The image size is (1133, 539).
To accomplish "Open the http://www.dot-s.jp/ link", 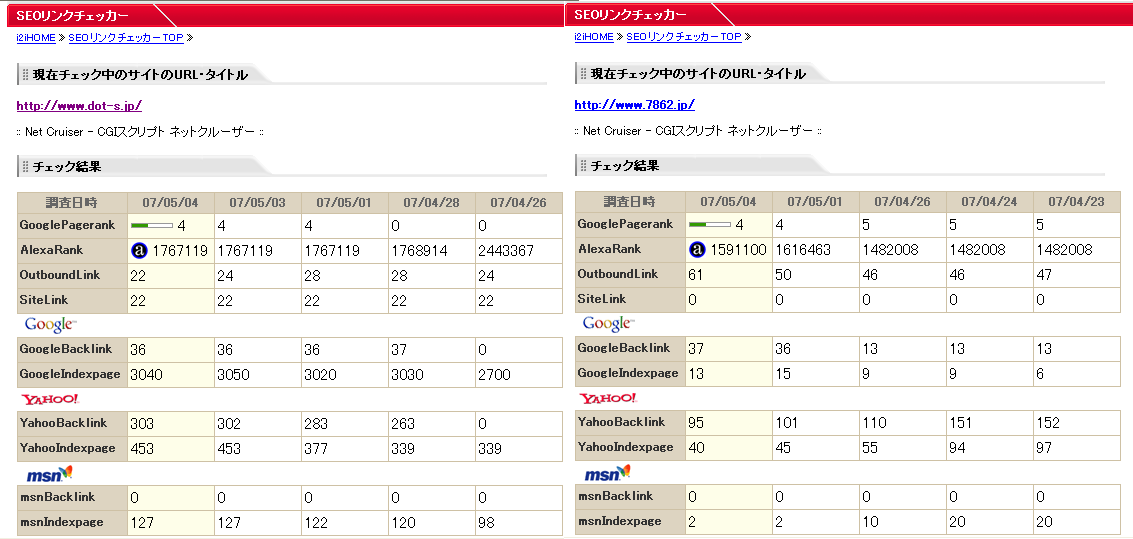I will [79, 105].
